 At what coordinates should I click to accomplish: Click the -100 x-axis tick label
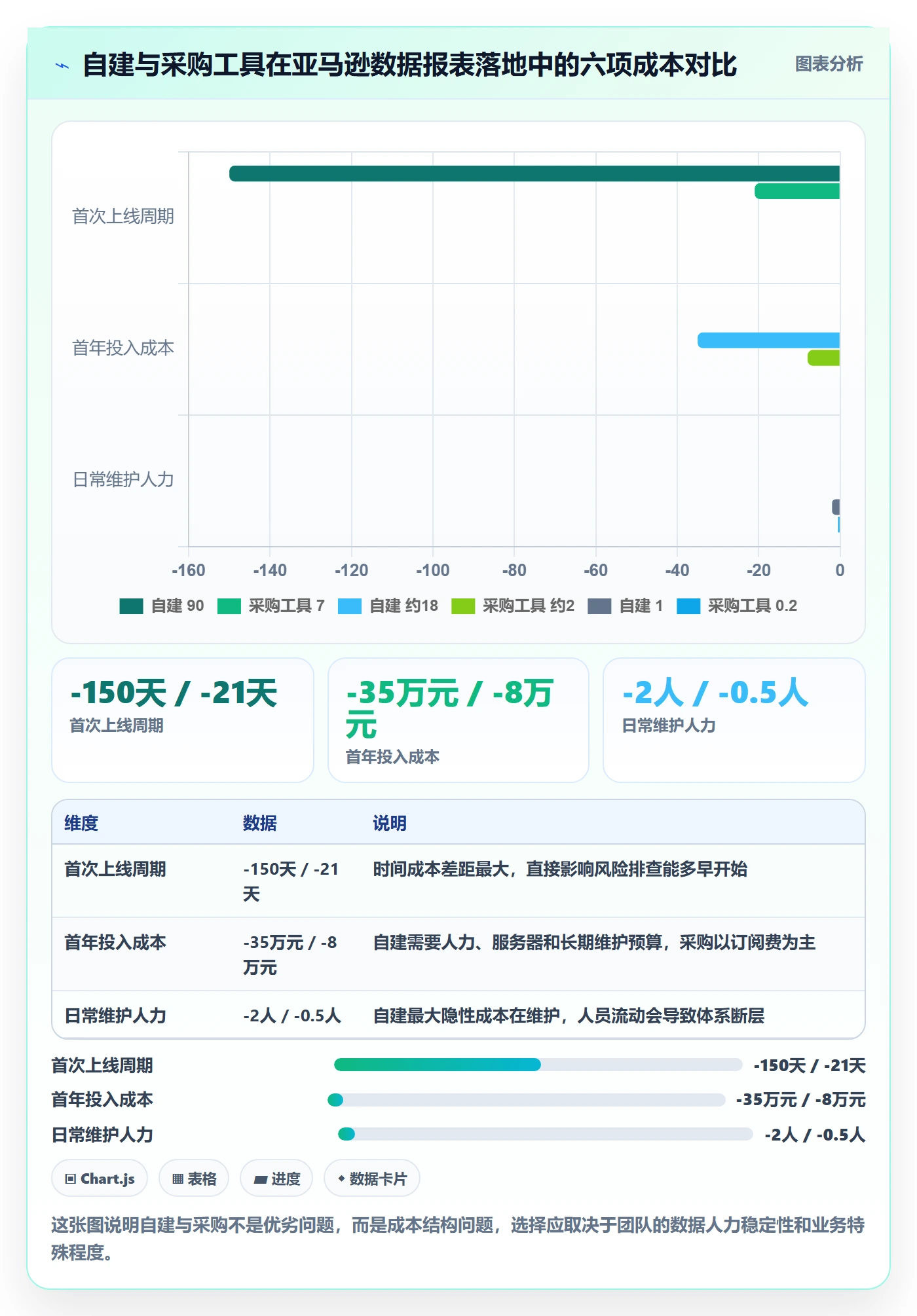(432, 570)
